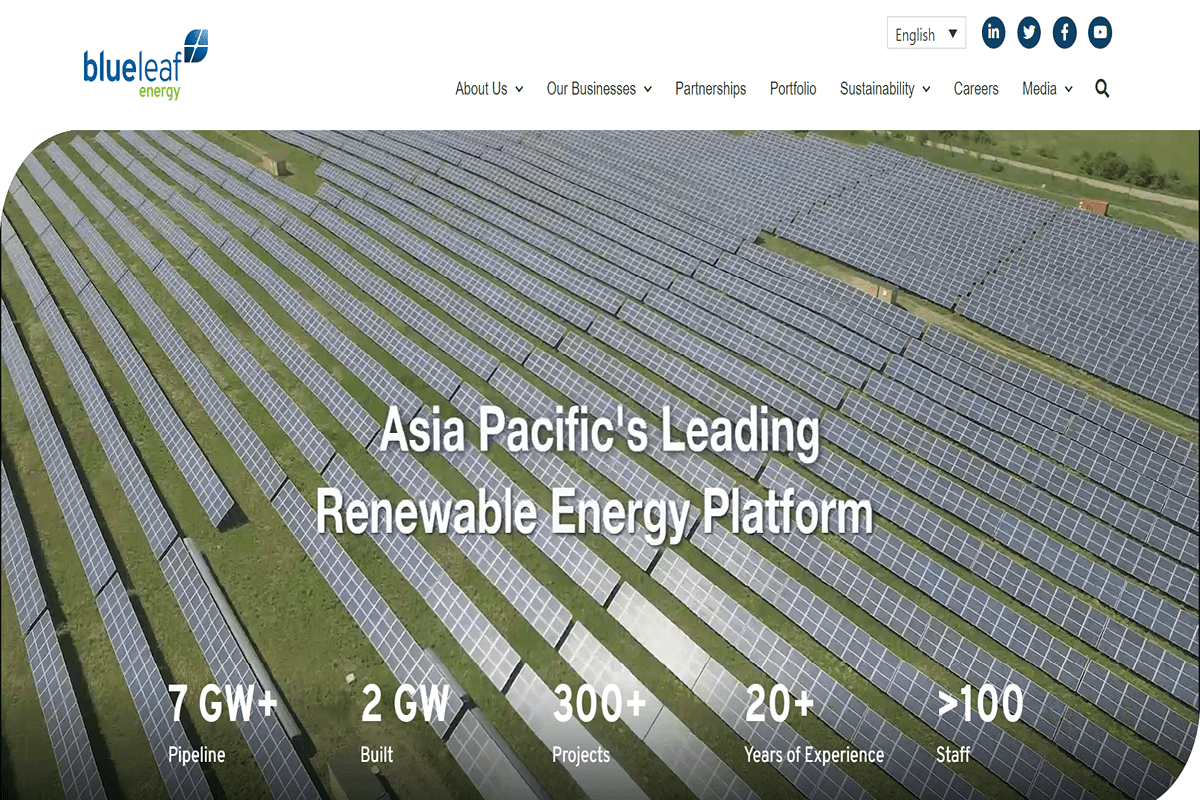This screenshot has height=800, width=1200.
Task: Open the LinkedIn social icon
Action: (x=993, y=33)
